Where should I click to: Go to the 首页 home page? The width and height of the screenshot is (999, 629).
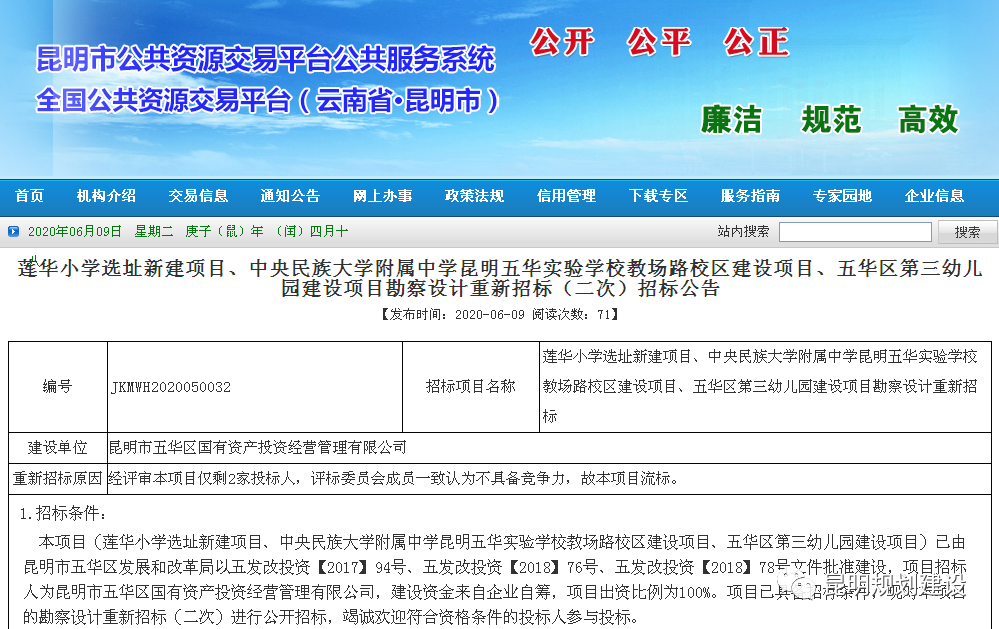point(30,196)
